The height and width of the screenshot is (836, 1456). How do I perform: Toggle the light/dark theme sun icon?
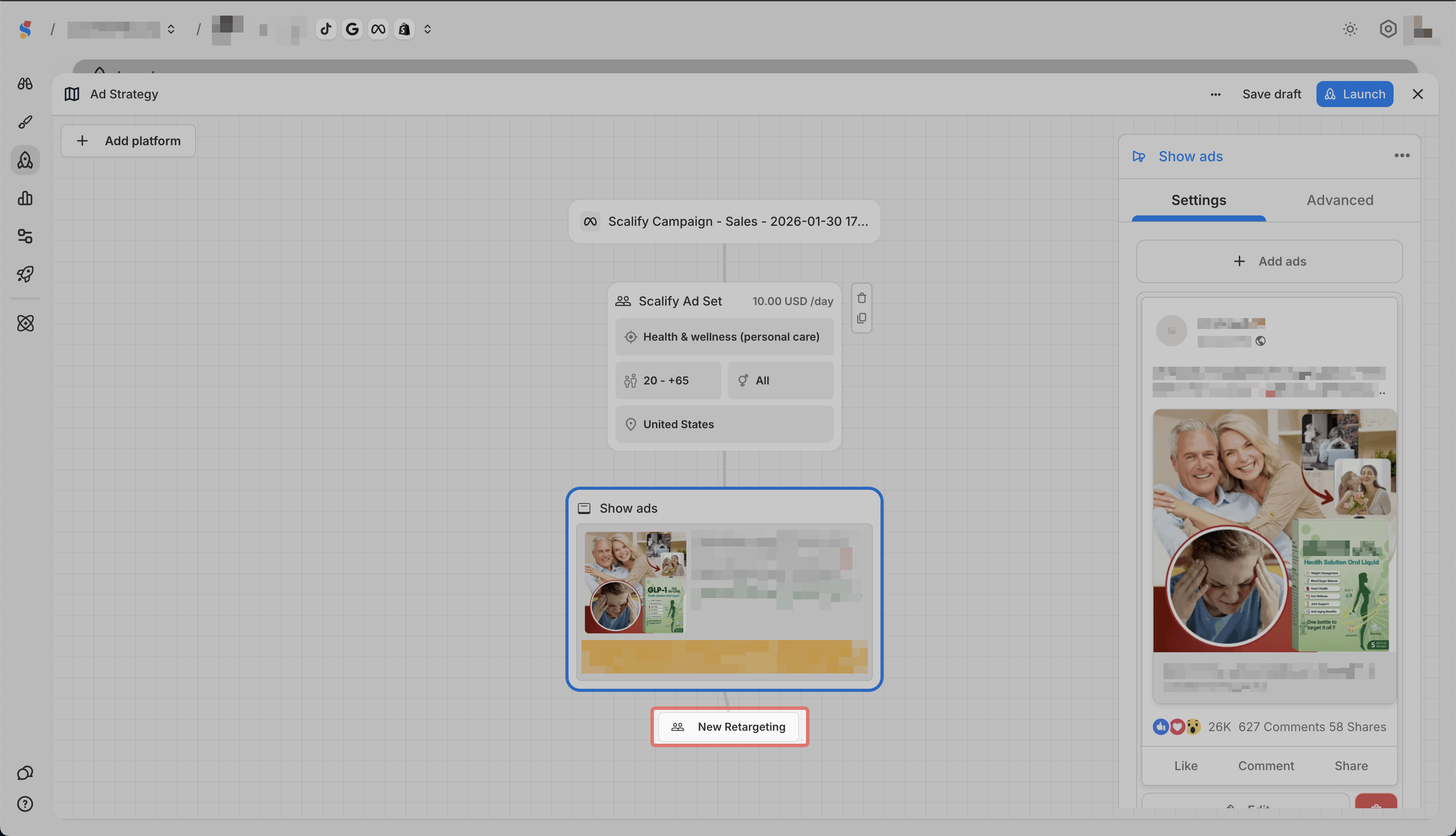click(x=1350, y=29)
